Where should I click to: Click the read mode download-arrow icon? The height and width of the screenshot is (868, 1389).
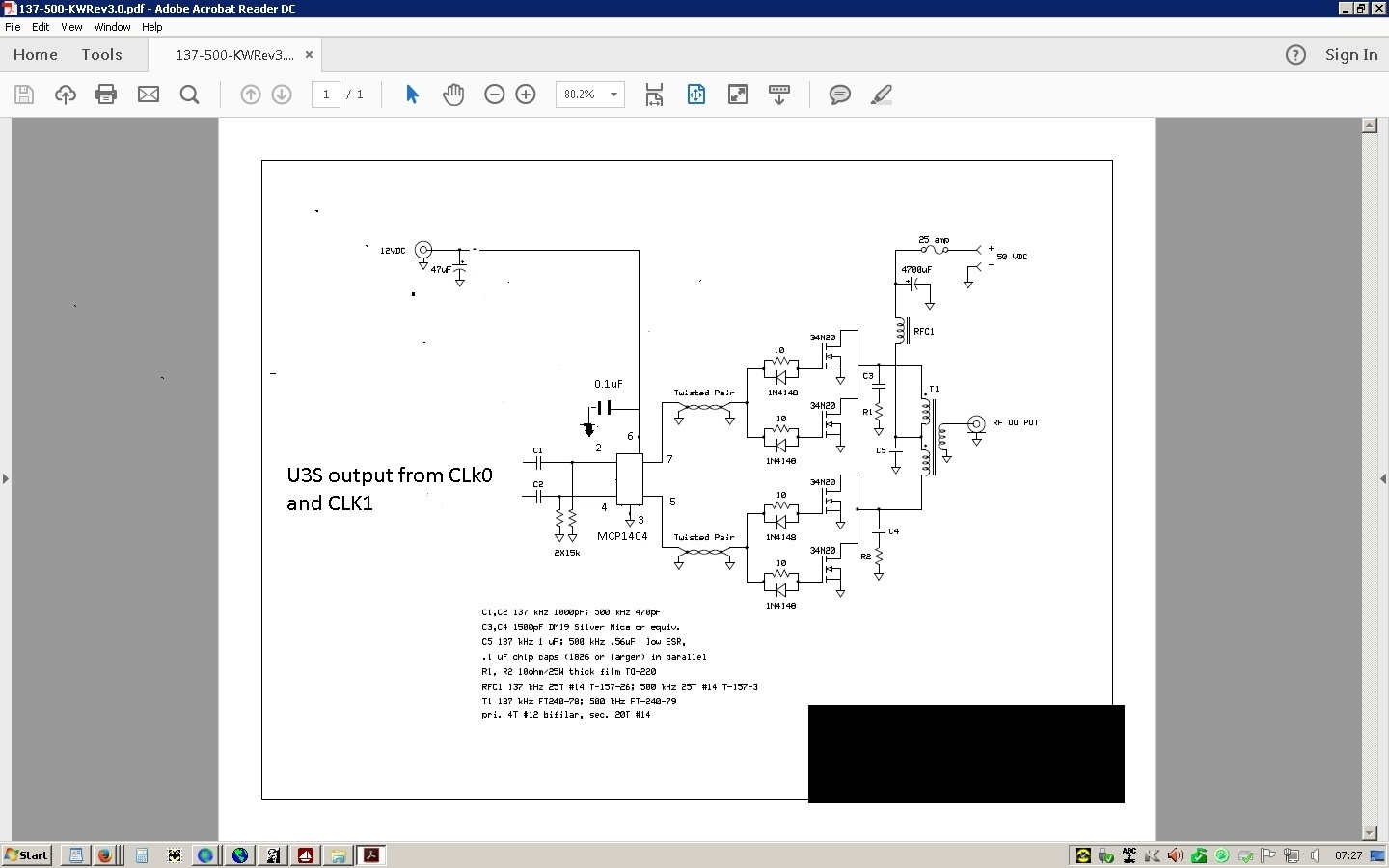click(x=779, y=95)
